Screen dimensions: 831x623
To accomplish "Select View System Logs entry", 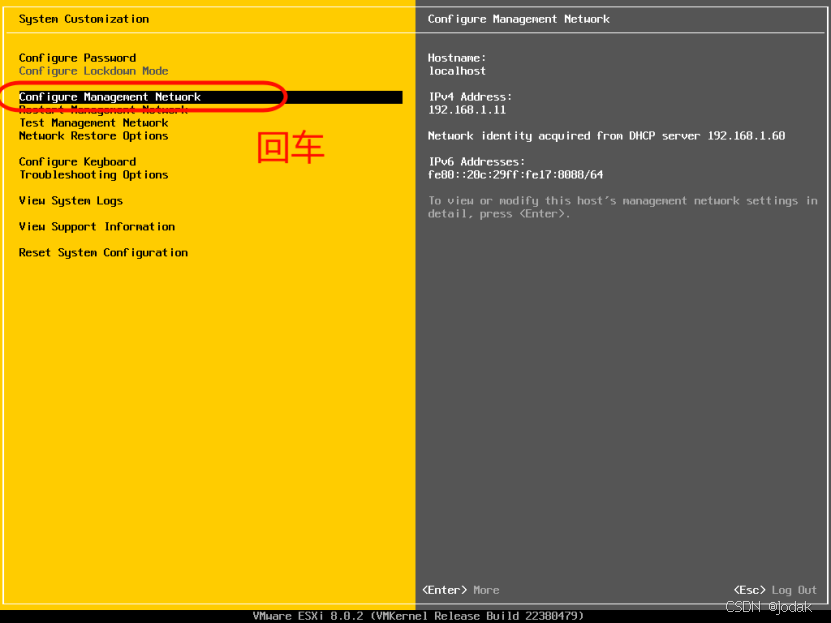I will pos(70,201).
